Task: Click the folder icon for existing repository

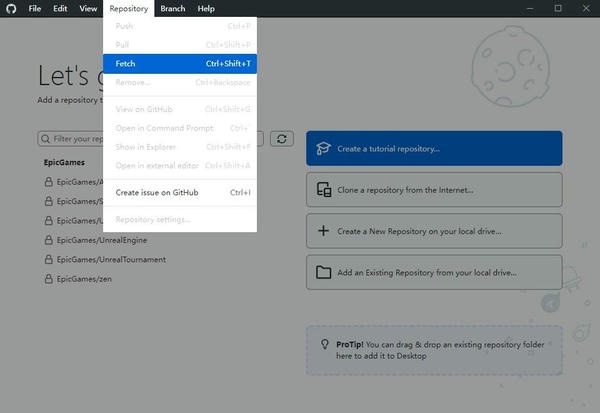Action: click(x=324, y=272)
